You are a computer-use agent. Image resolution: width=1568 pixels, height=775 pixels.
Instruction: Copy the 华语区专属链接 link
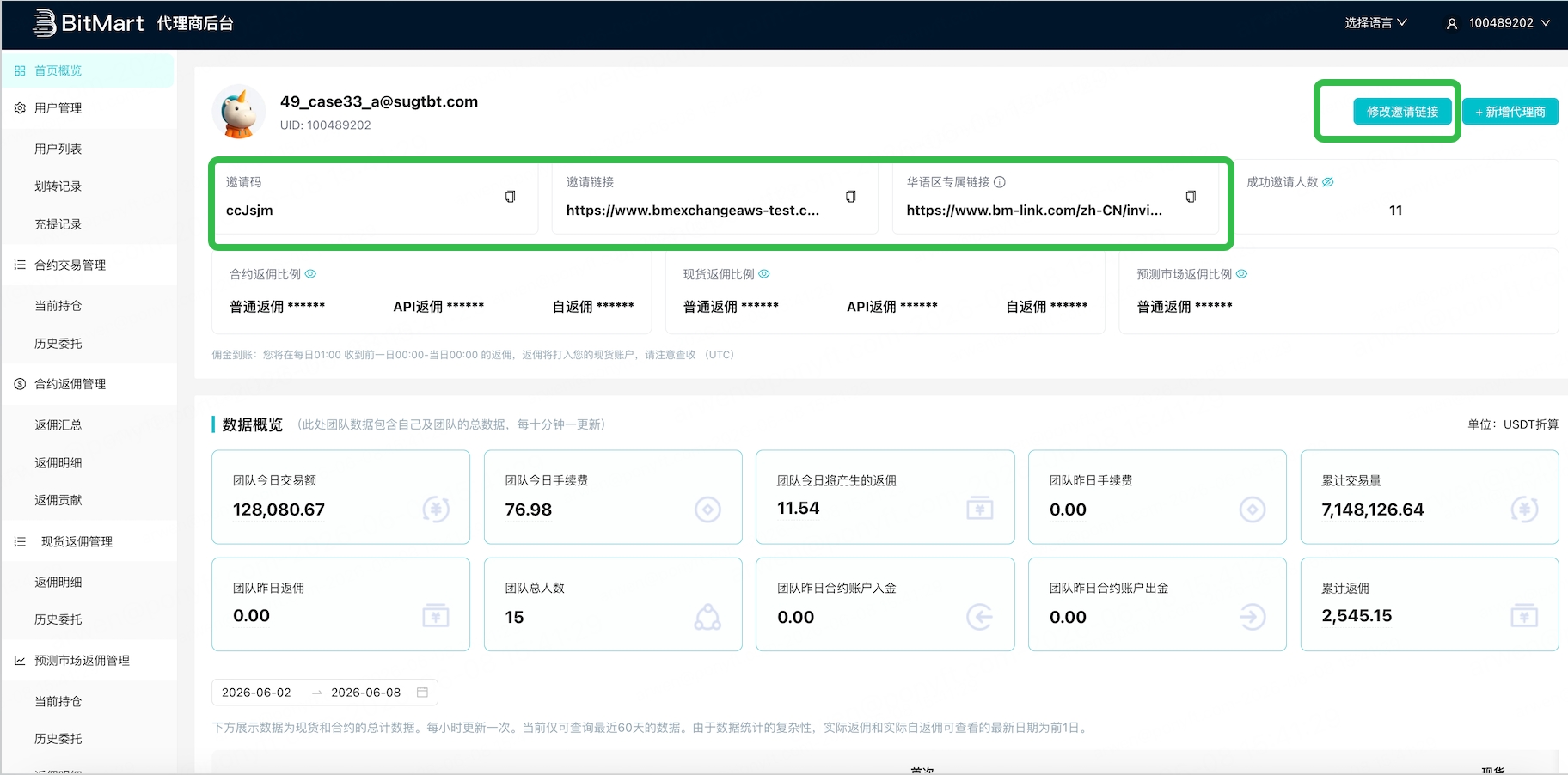click(x=1191, y=197)
